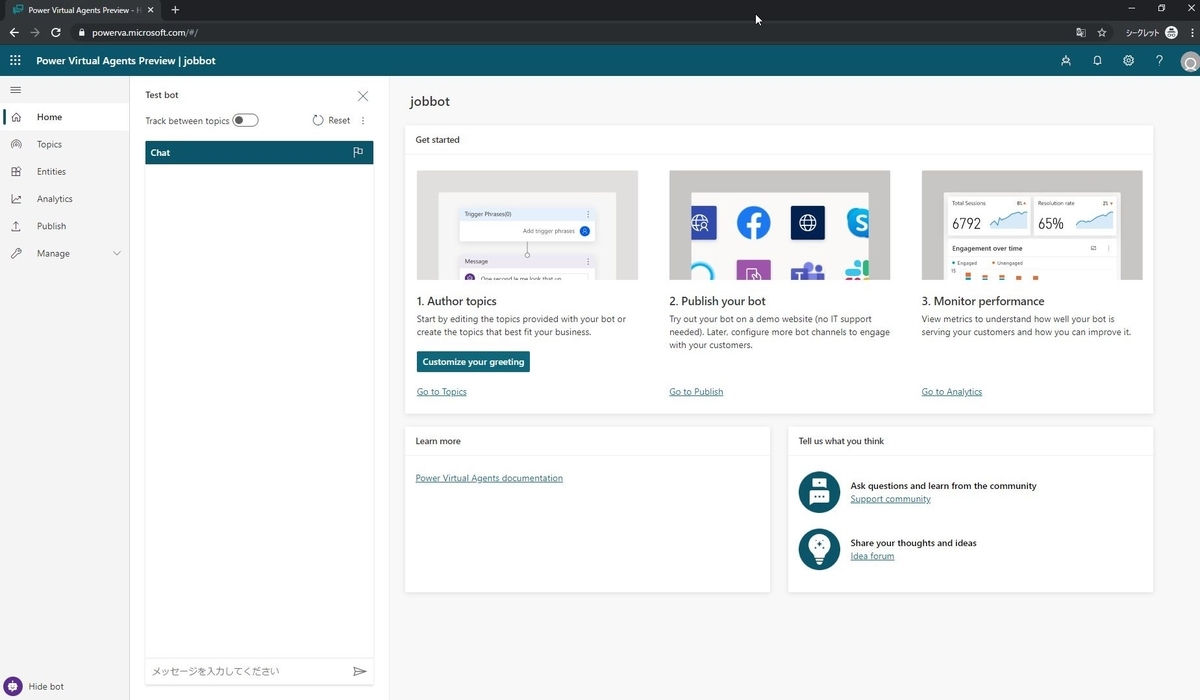Screen dimensions: 1200x700
Task: Open Go to Publish link
Action: [x=696, y=392]
